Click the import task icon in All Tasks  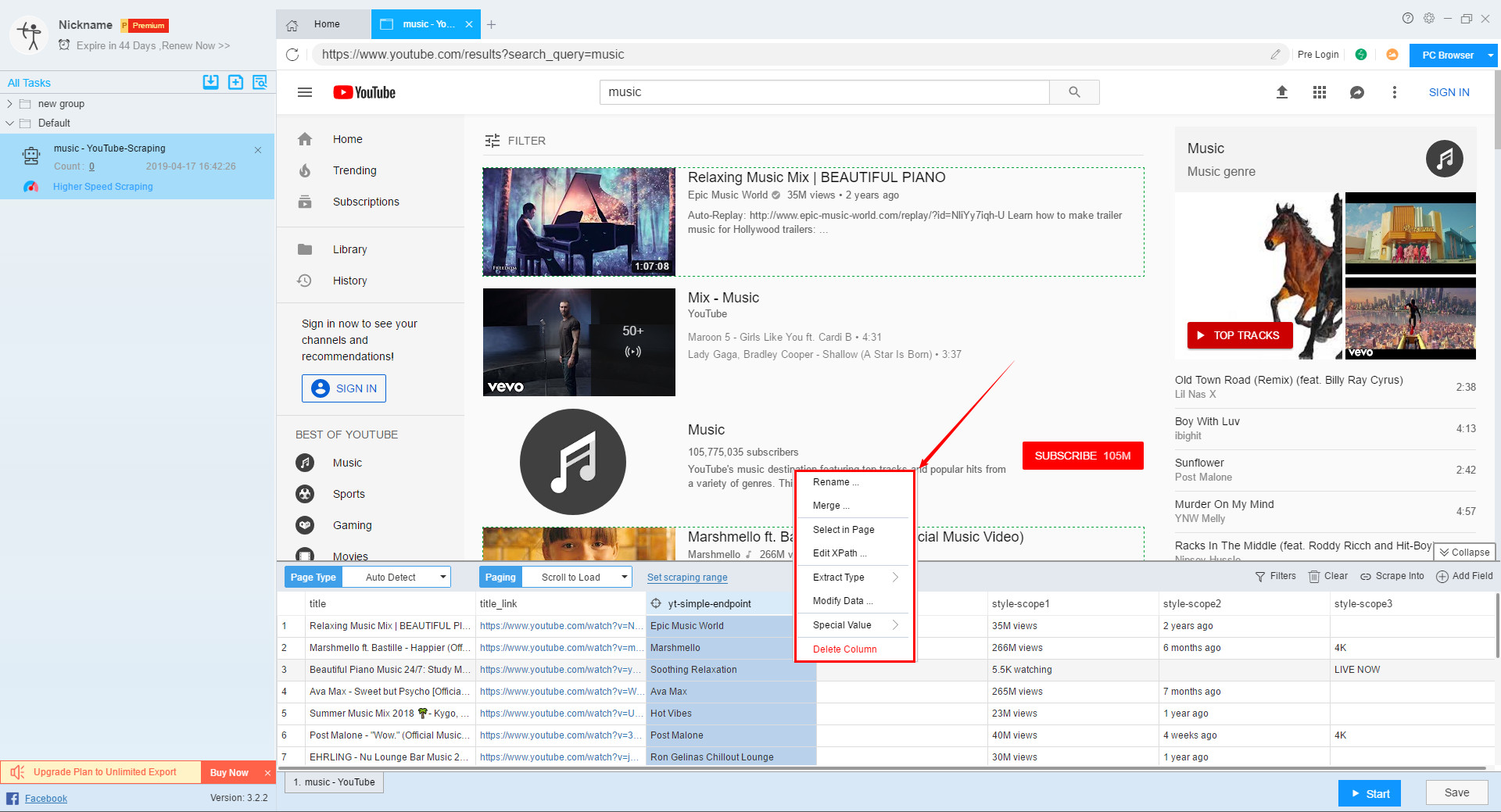click(x=210, y=82)
